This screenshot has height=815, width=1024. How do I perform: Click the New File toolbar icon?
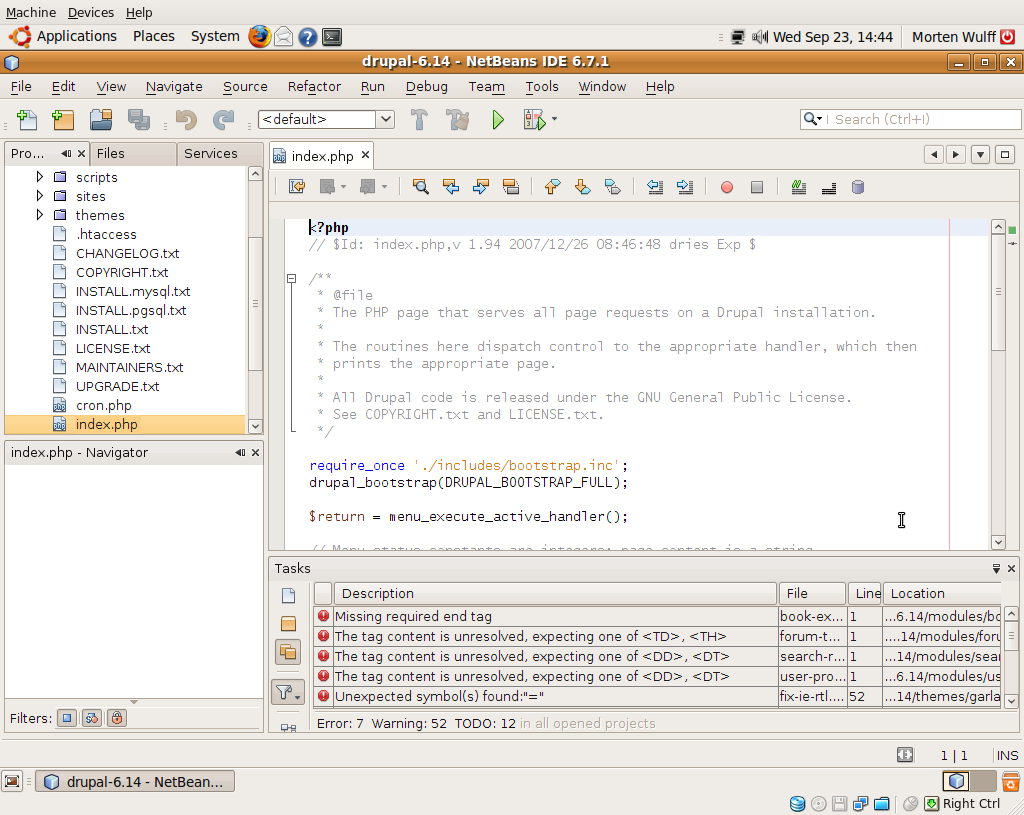[27, 120]
